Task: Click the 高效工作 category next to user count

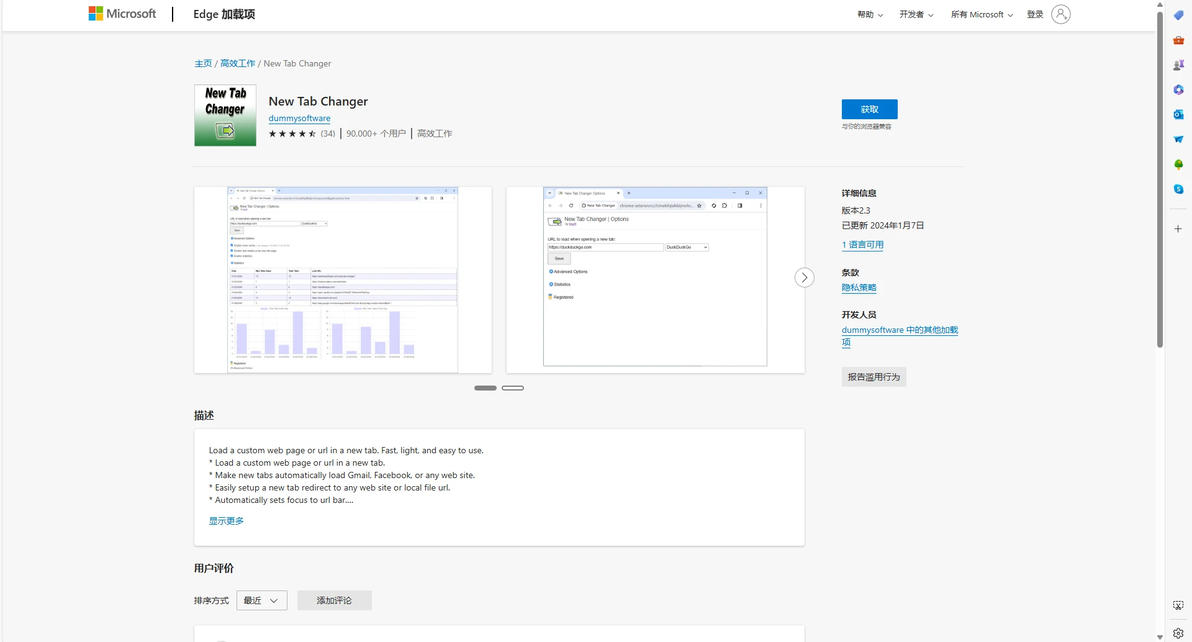Action: (x=435, y=134)
